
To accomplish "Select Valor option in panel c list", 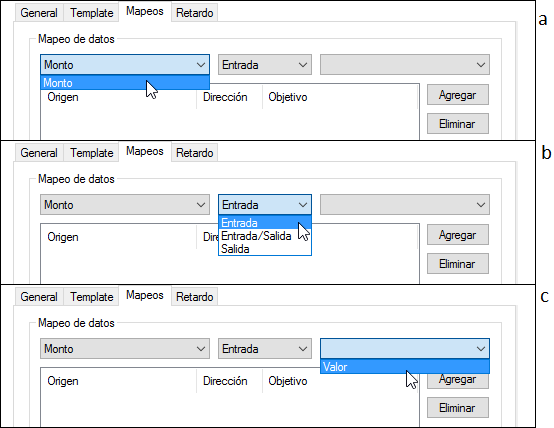I will [x=405, y=367].
